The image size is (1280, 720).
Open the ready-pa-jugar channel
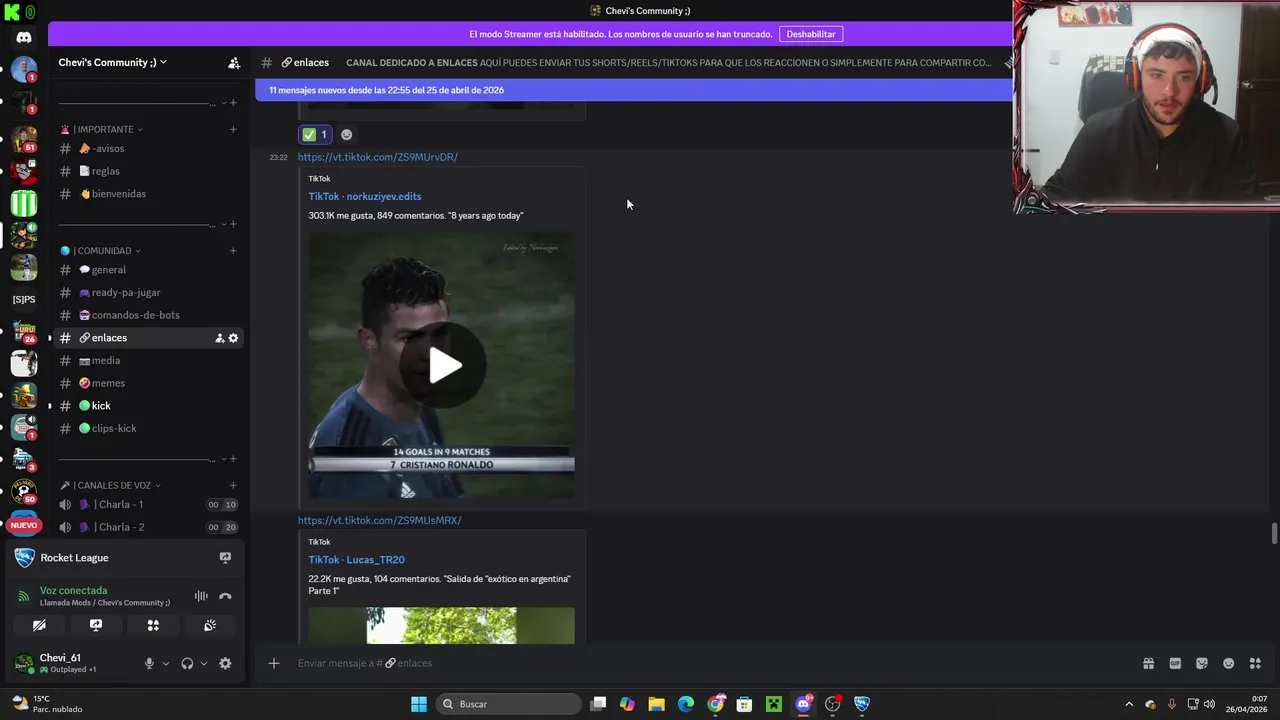coord(148,292)
